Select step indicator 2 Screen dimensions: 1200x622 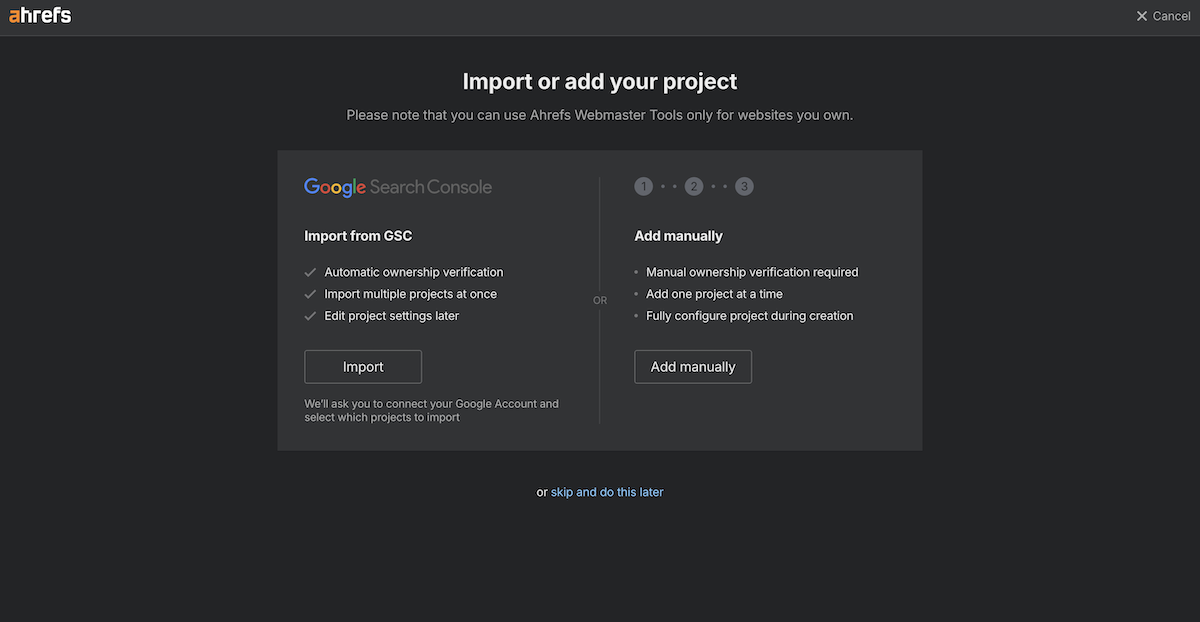tap(693, 185)
